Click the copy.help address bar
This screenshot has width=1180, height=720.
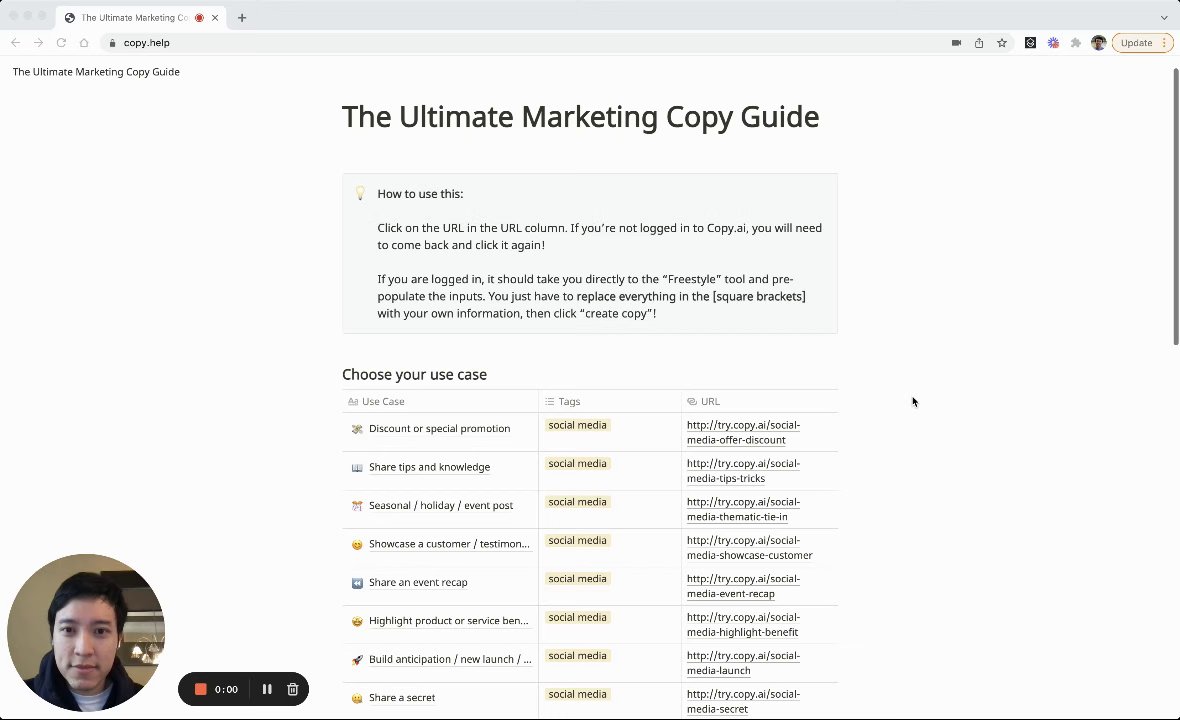[500, 43]
